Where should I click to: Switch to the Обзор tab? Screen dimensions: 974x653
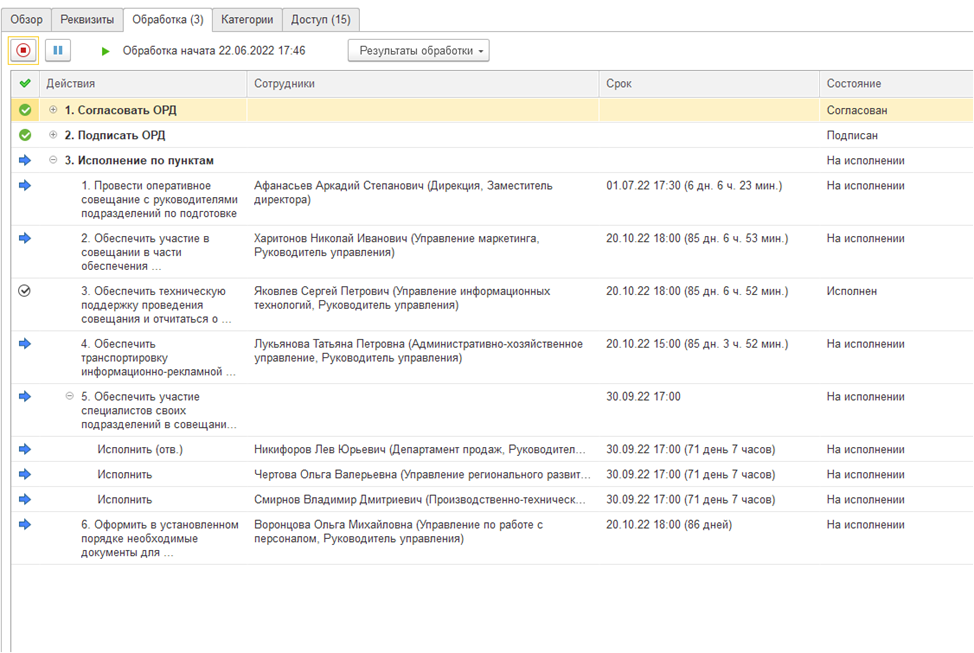tap(26, 19)
